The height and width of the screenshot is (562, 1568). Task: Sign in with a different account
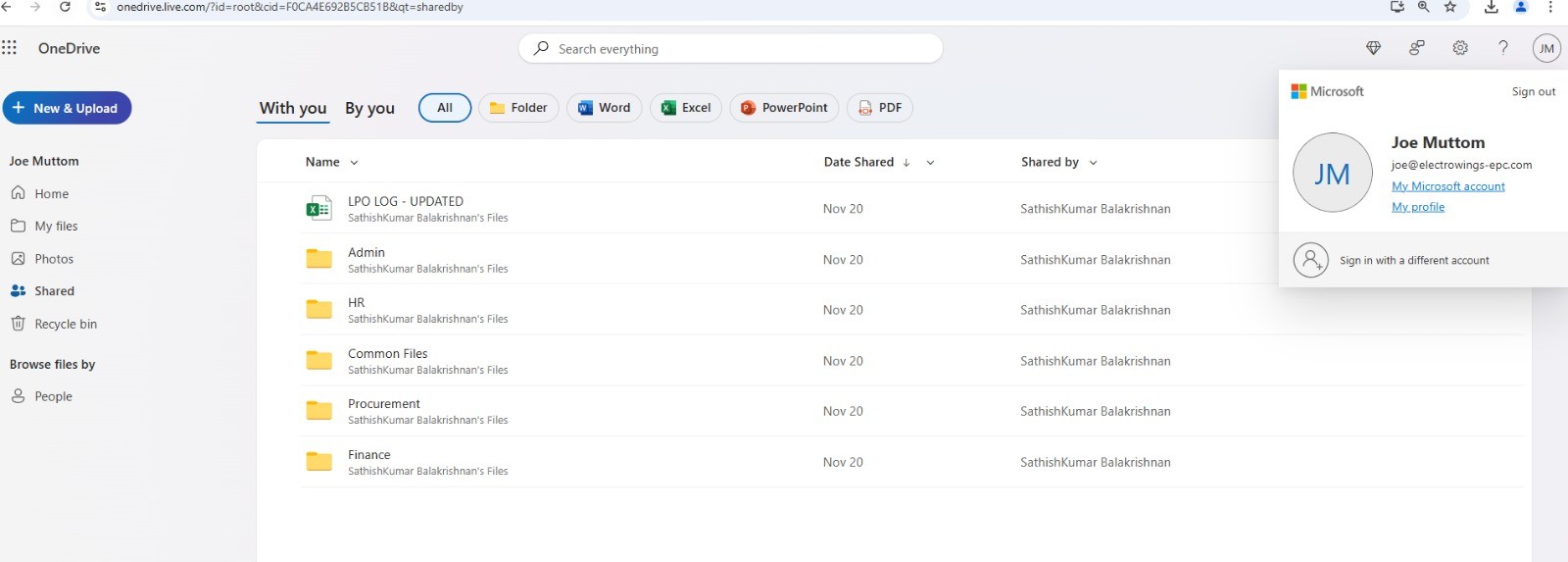1414,261
